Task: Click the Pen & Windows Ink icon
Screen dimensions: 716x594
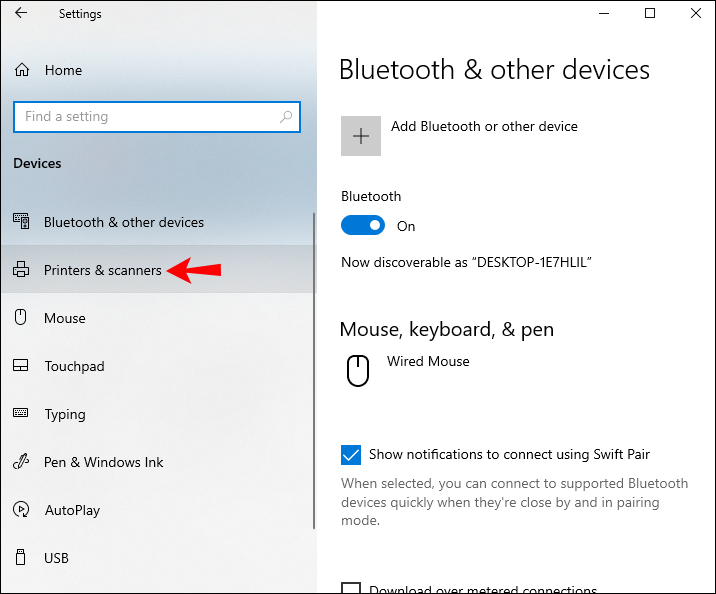Action: tap(21, 462)
